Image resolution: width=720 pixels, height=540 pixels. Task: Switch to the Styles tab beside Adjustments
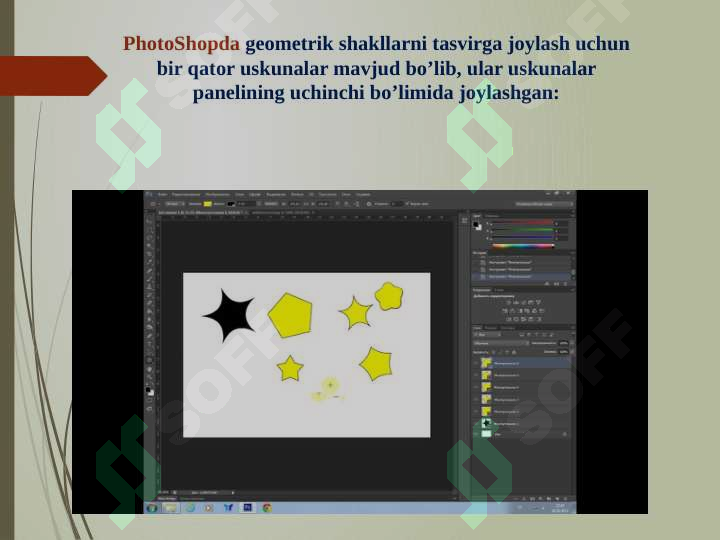(499, 290)
